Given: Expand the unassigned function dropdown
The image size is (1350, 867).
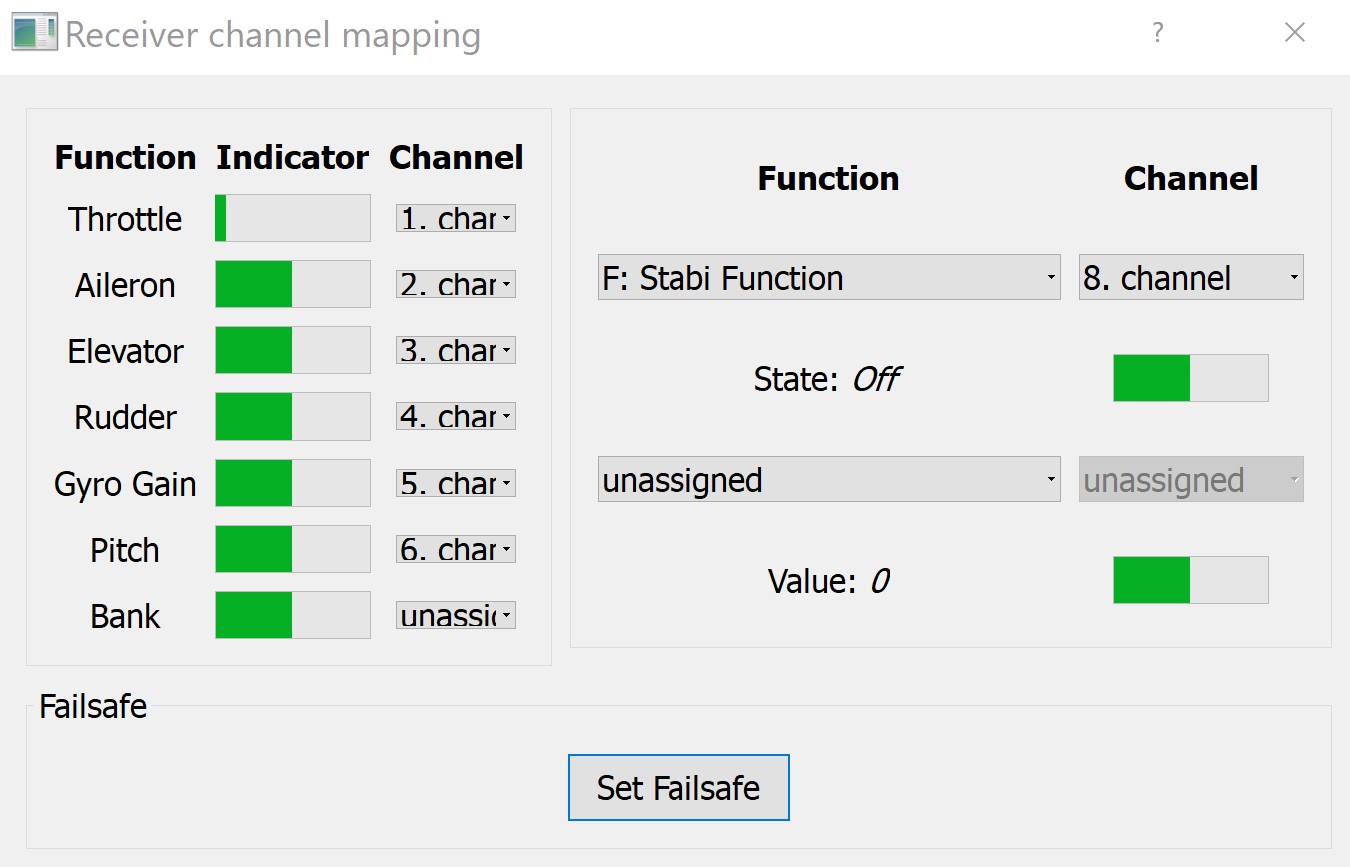Looking at the screenshot, I should point(828,480).
